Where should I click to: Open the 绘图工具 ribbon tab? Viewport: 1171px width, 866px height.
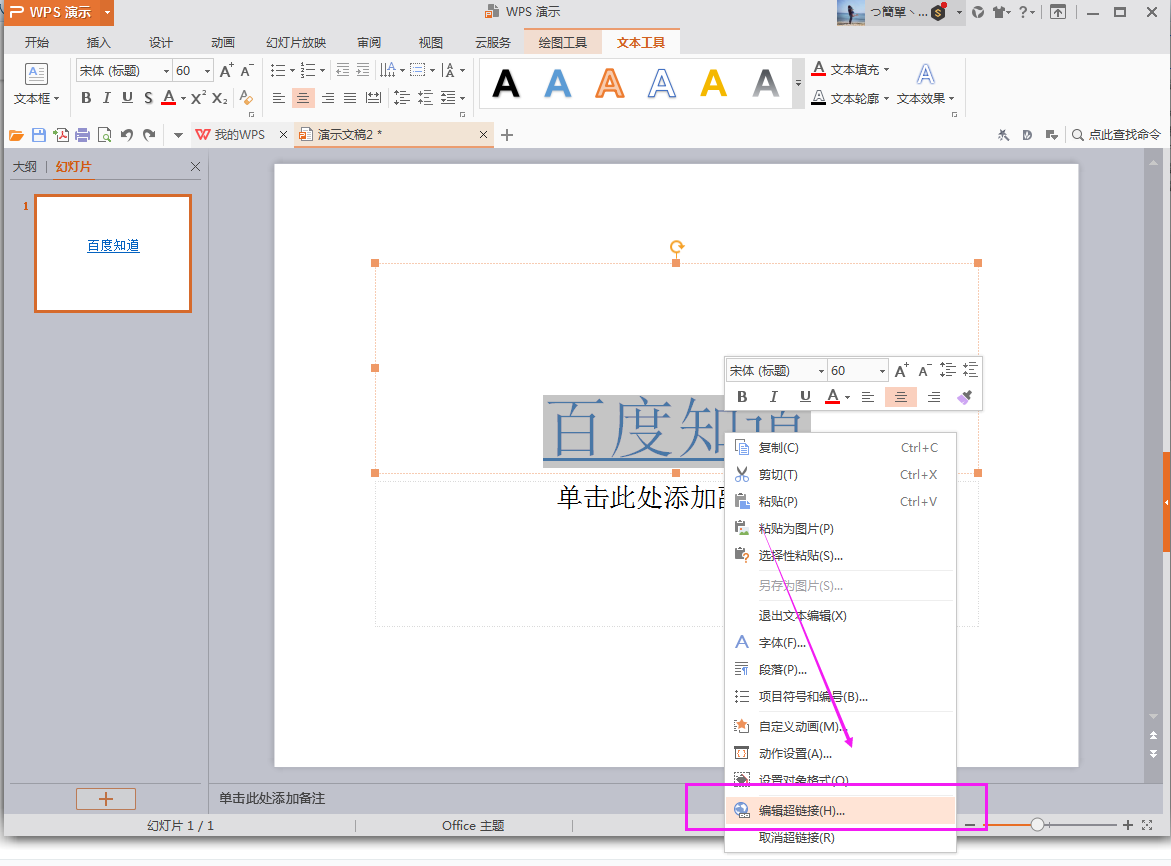(x=562, y=43)
